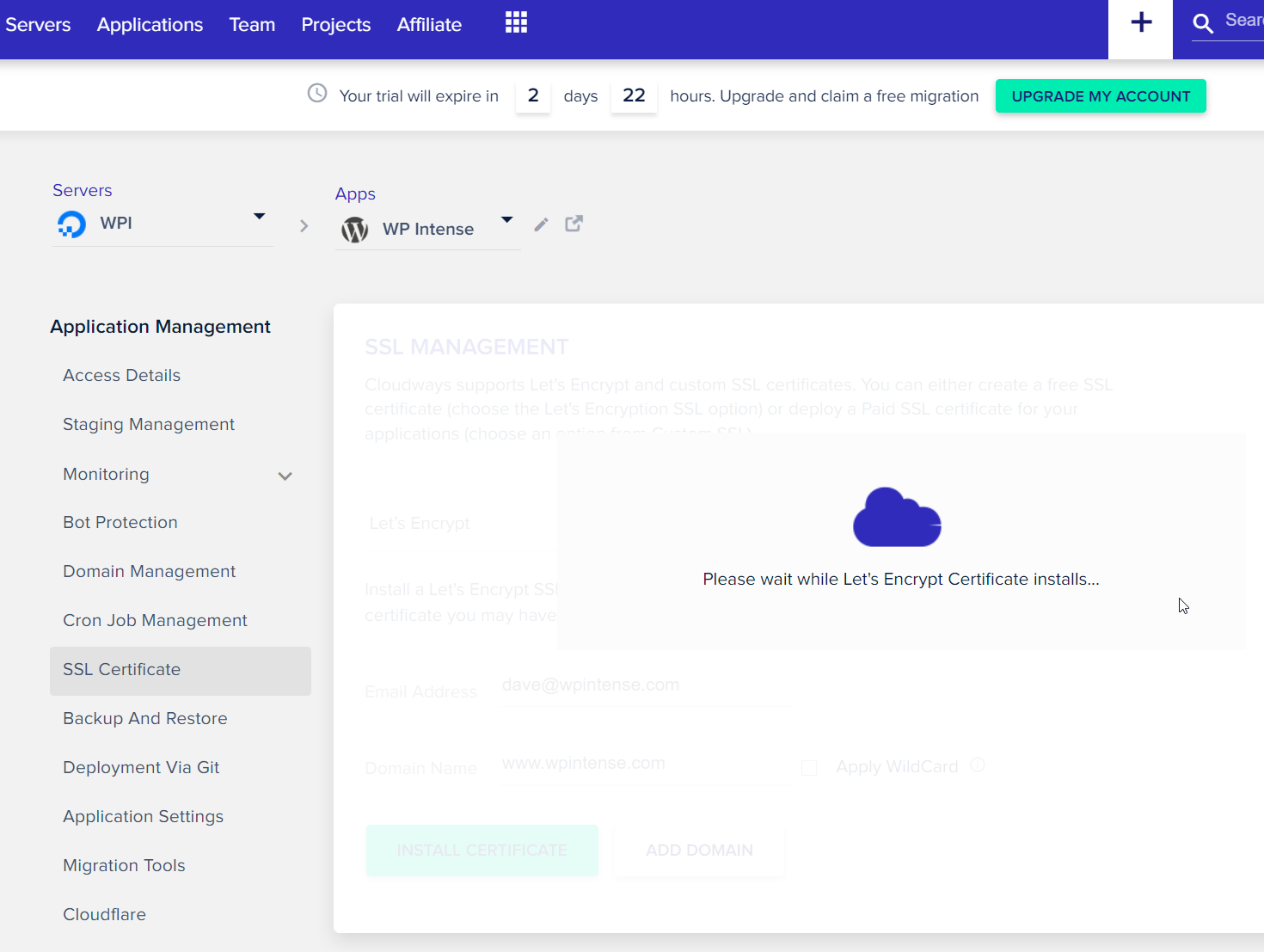Click the 'Please wait while Let's Encrypt' message

pyautogui.click(x=901, y=580)
